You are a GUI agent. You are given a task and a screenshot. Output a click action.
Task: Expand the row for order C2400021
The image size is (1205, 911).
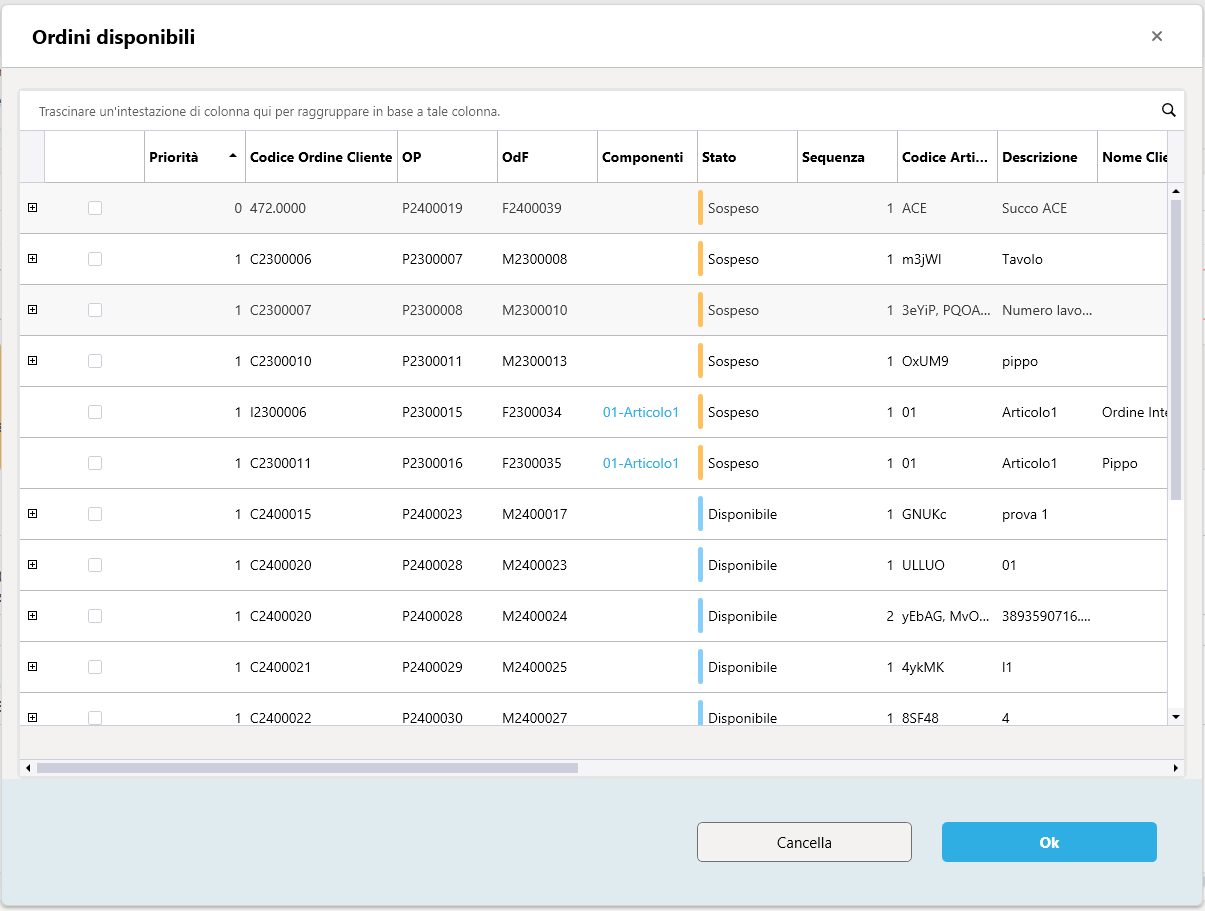tap(32, 667)
